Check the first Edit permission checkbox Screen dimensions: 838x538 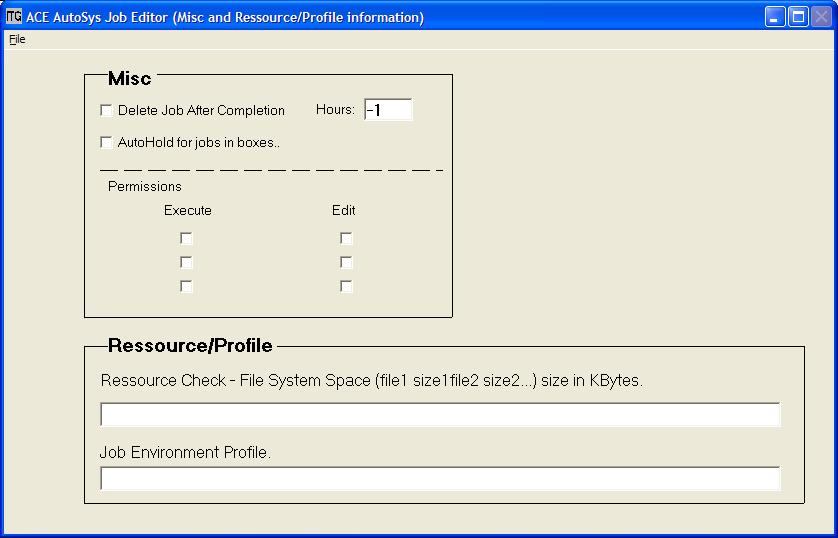pos(346,238)
